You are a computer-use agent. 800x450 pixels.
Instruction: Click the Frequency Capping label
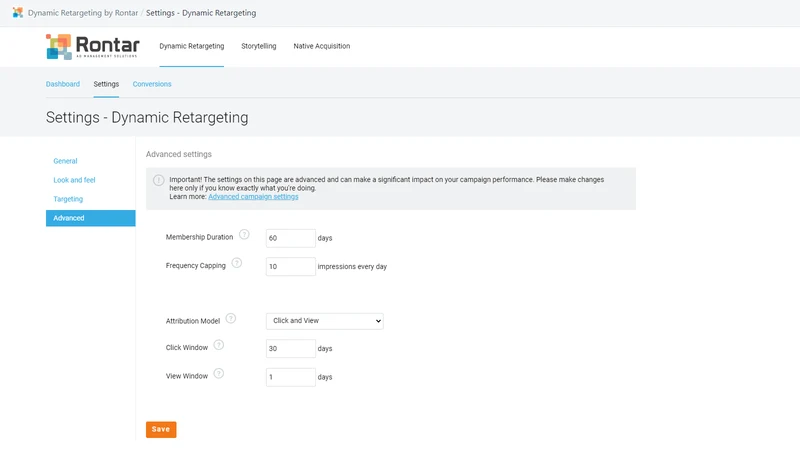point(195,265)
